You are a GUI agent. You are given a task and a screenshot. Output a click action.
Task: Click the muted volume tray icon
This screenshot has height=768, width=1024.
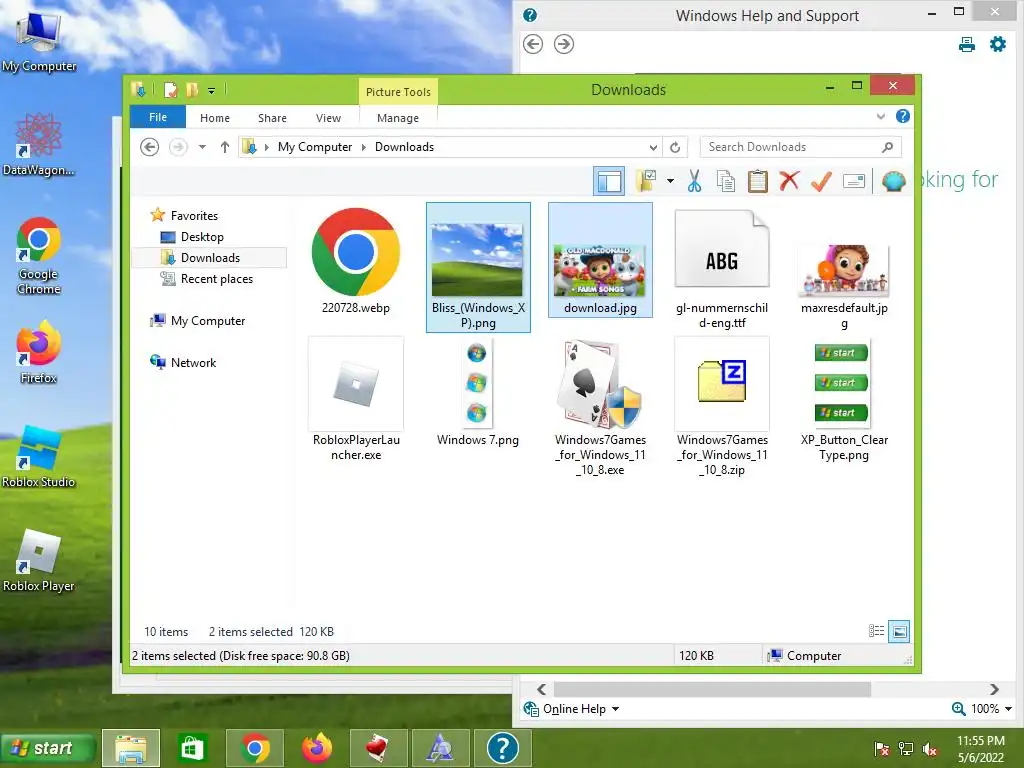pyautogui.click(x=931, y=748)
